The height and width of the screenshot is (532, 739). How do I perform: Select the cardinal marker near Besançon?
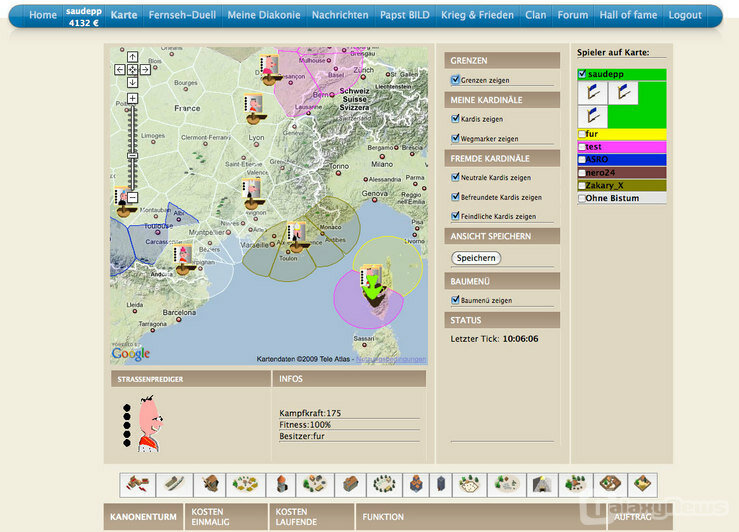(x=270, y=69)
